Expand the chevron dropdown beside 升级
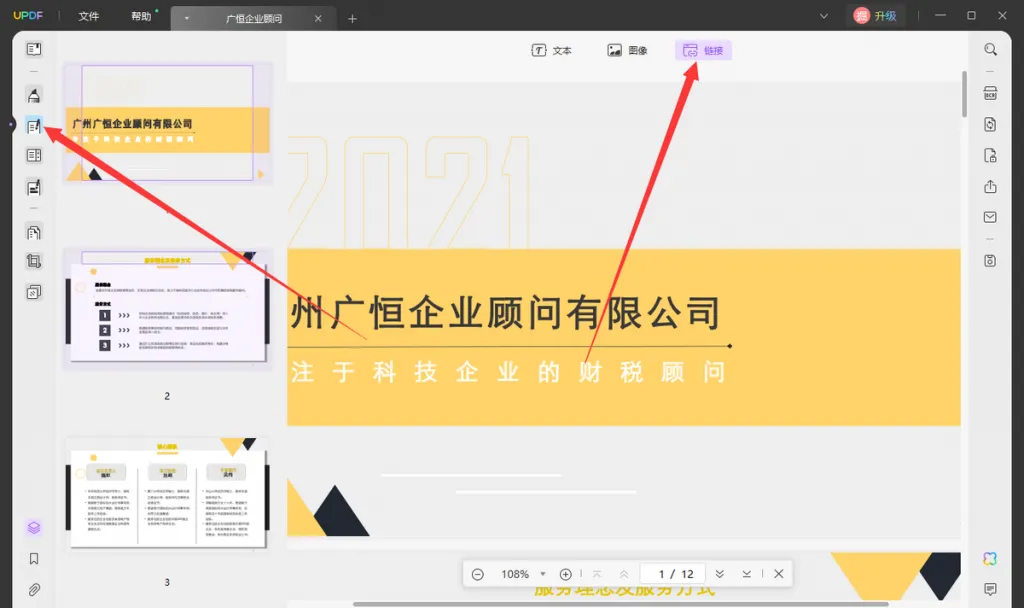This screenshot has height=608, width=1024. 824,16
